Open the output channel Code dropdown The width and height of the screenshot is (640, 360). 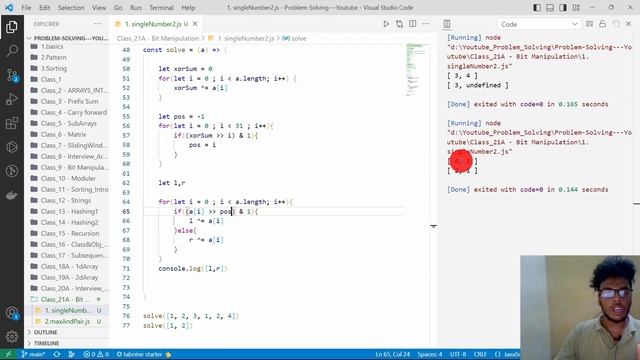coord(539,24)
